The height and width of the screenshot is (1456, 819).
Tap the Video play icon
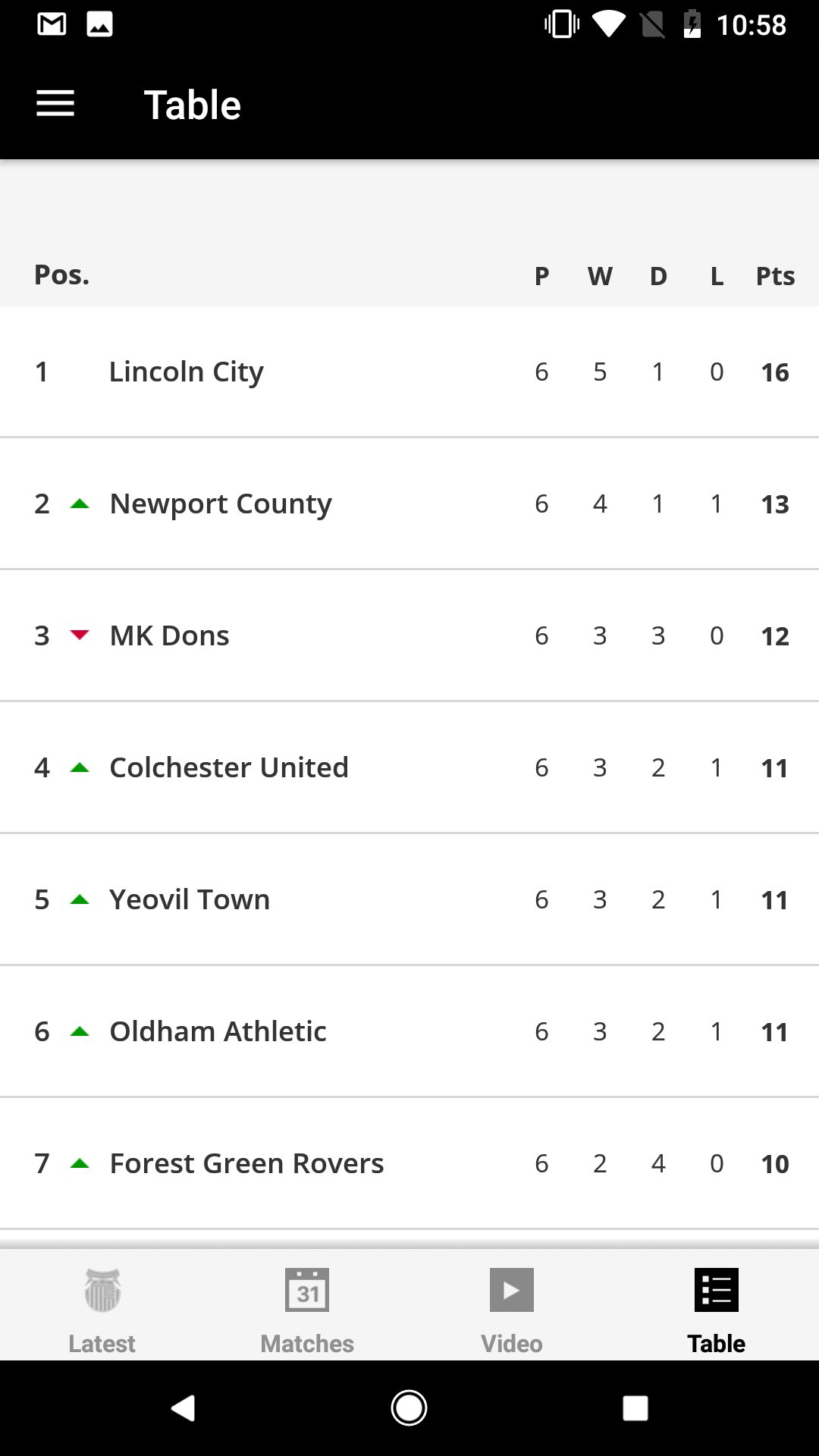click(x=512, y=1290)
